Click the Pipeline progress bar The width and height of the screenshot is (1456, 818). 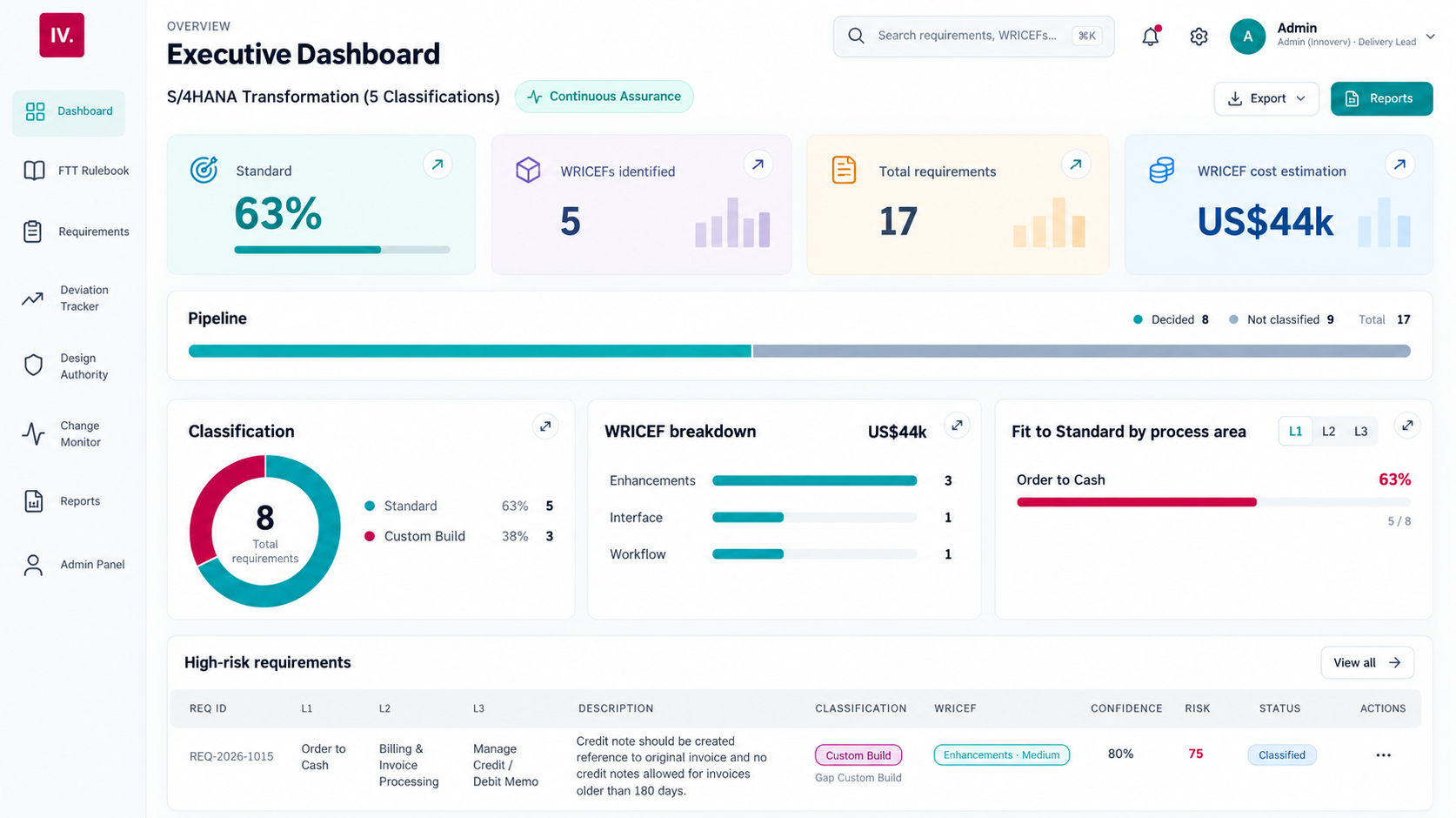pos(799,352)
